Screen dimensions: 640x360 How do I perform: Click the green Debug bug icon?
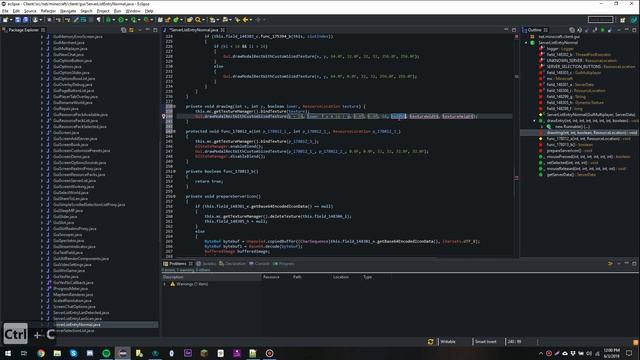pos(108,20)
